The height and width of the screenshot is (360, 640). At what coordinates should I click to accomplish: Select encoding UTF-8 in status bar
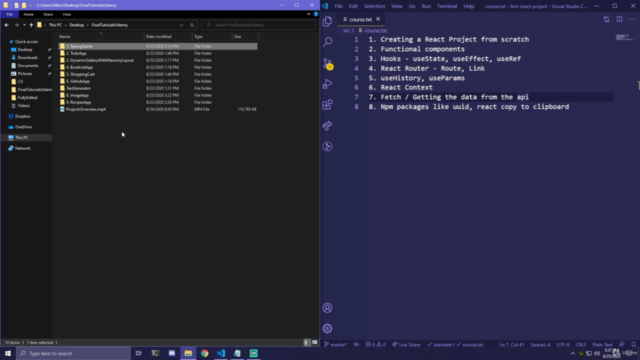[x=563, y=344]
